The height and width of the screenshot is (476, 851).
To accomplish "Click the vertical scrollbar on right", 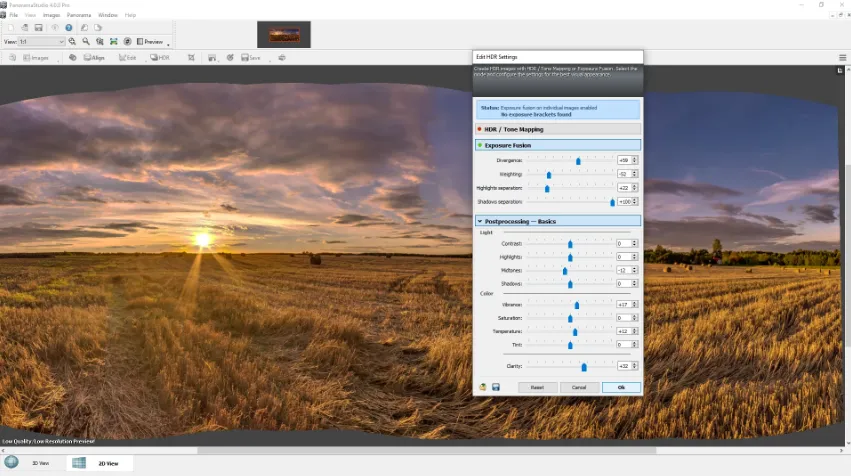I will pos(848,255).
